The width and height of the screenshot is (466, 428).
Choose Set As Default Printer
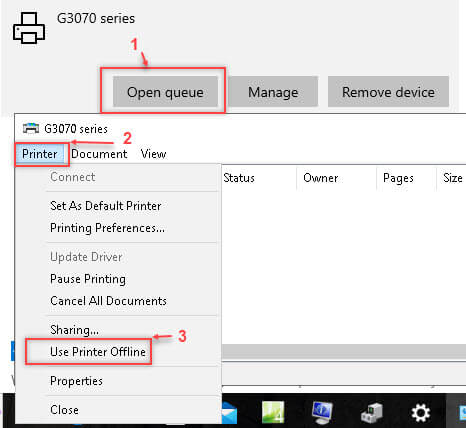[106, 206]
